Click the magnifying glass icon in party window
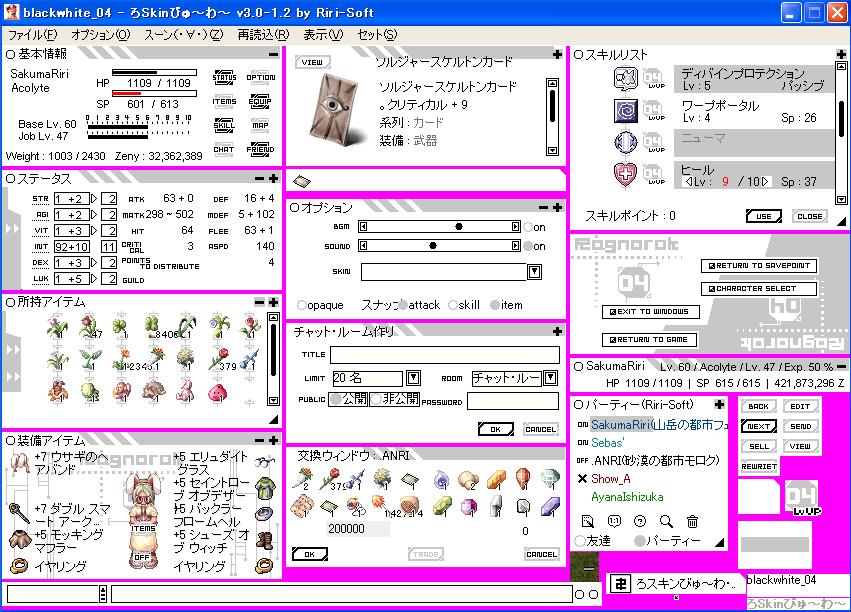 pyautogui.click(x=666, y=521)
